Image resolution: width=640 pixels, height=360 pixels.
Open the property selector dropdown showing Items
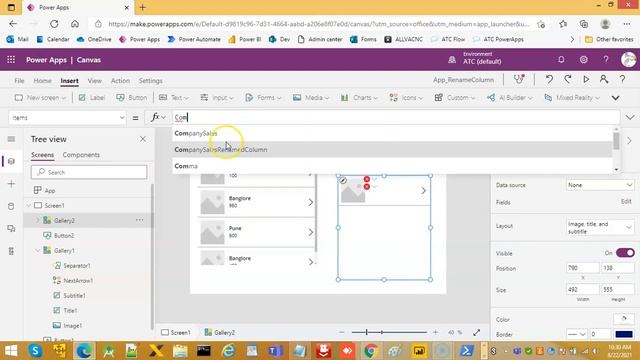67,118
